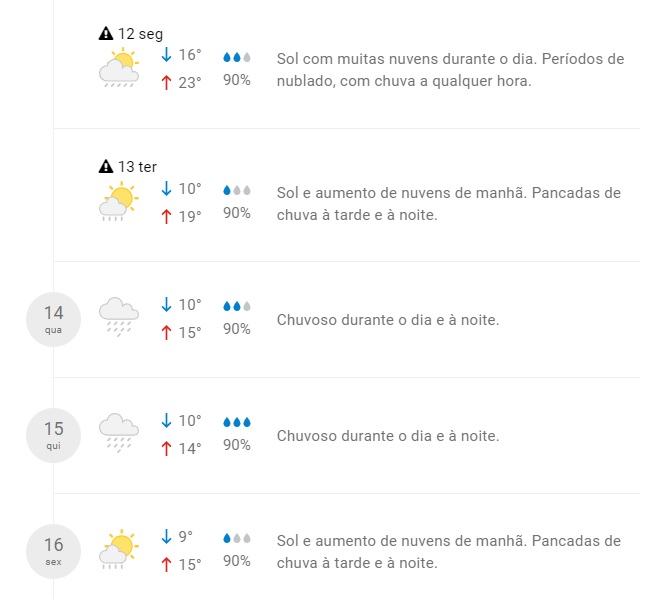Click the 12 seg date label
The height and width of the screenshot is (599, 664).
pyautogui.click(x=140, y=34)
